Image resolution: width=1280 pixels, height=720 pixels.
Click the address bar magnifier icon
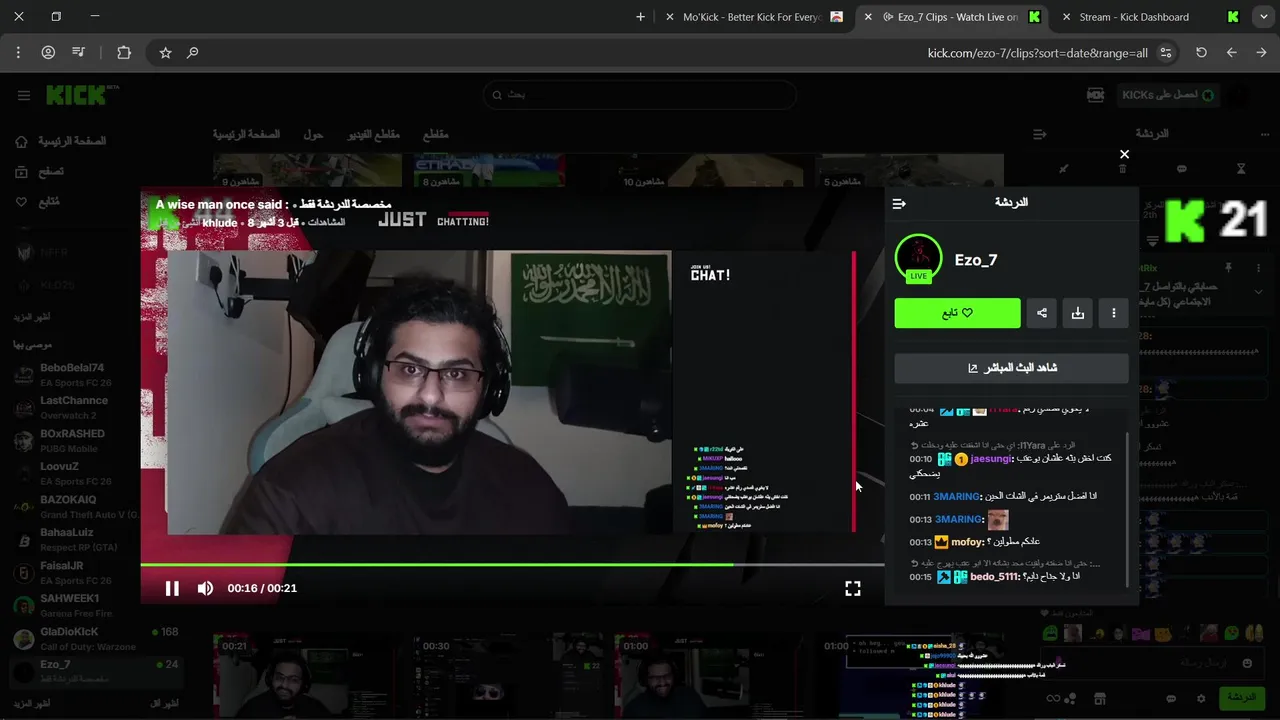193,52
